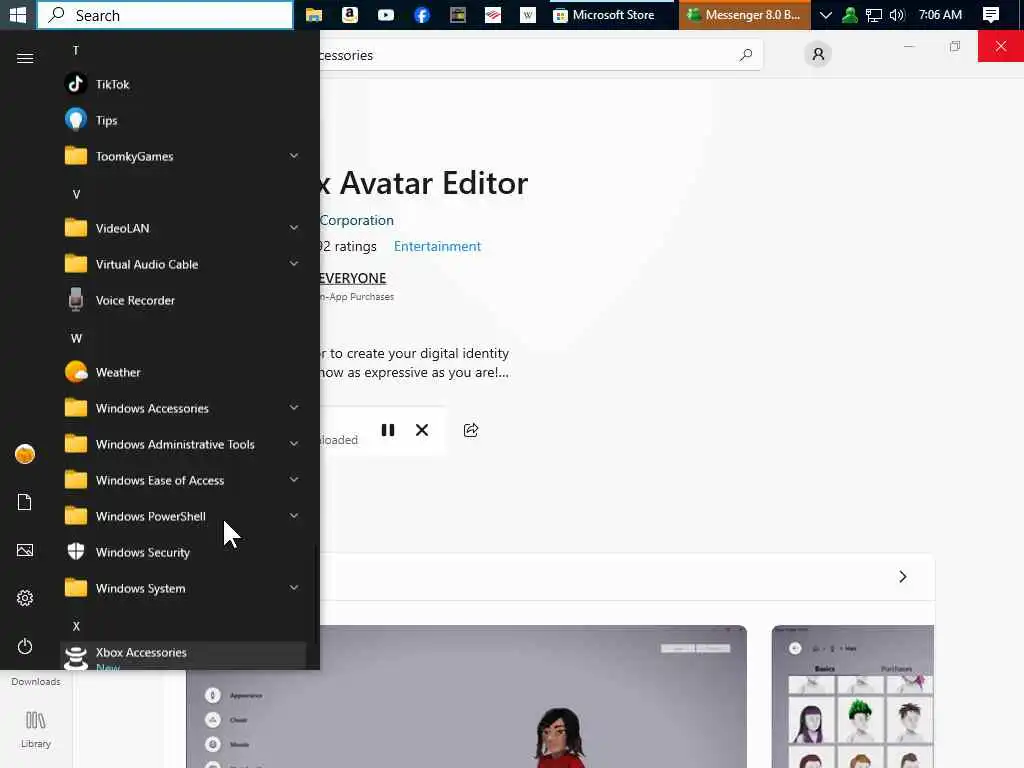Open the avatar hairstyles screenshot thumbnail
This screenshot has height=768, width=1024.
[852, 697]
